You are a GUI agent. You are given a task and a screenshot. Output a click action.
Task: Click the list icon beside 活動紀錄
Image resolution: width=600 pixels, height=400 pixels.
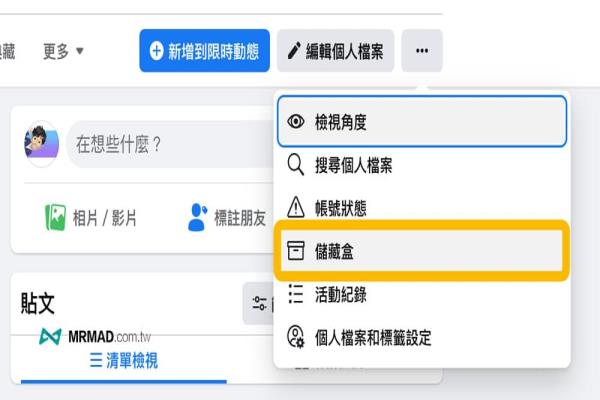point(295,294)
